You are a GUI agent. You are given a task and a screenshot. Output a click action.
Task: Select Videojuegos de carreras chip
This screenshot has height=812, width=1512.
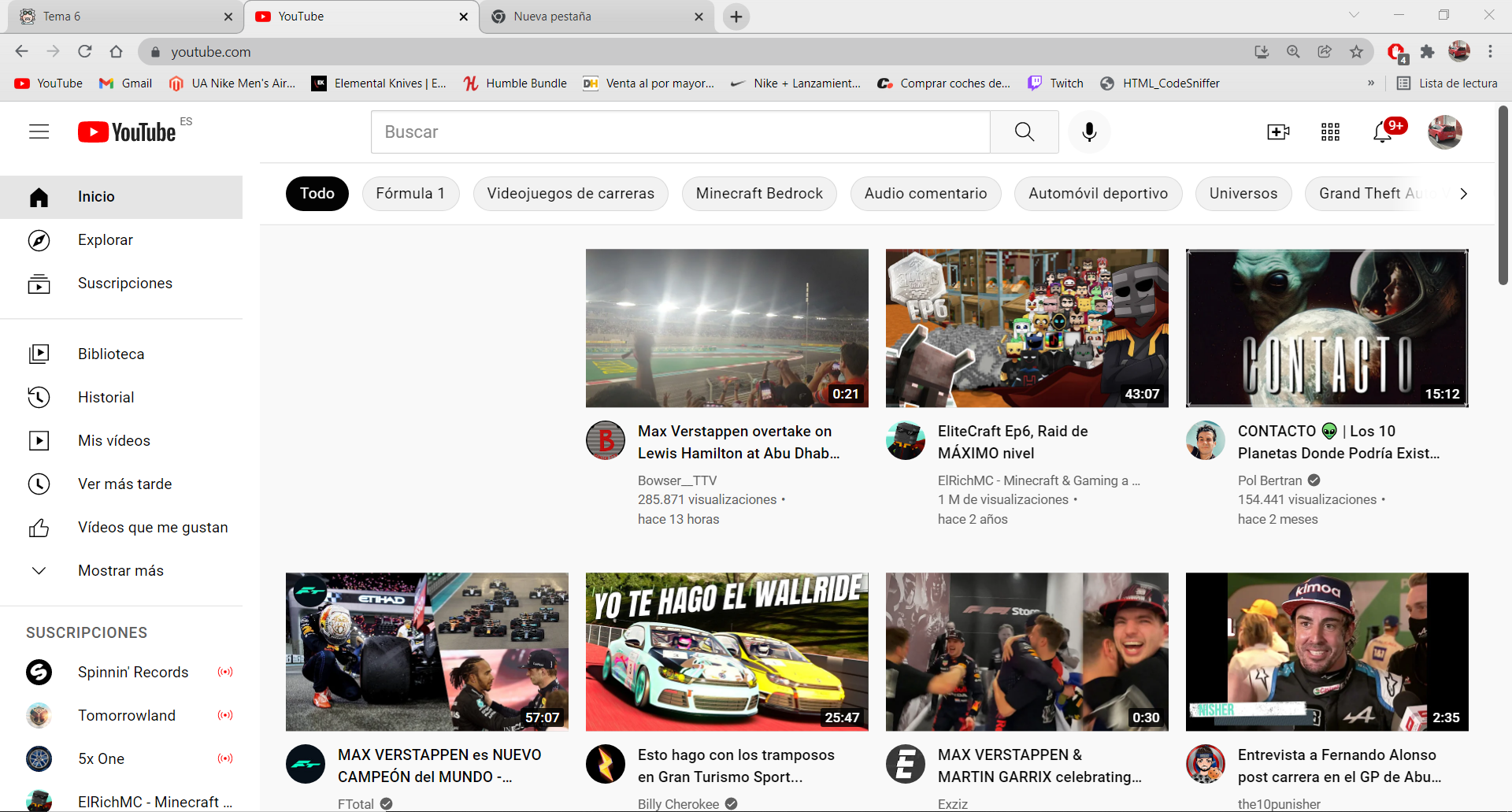pyautogui.click(x=570, y=194)
